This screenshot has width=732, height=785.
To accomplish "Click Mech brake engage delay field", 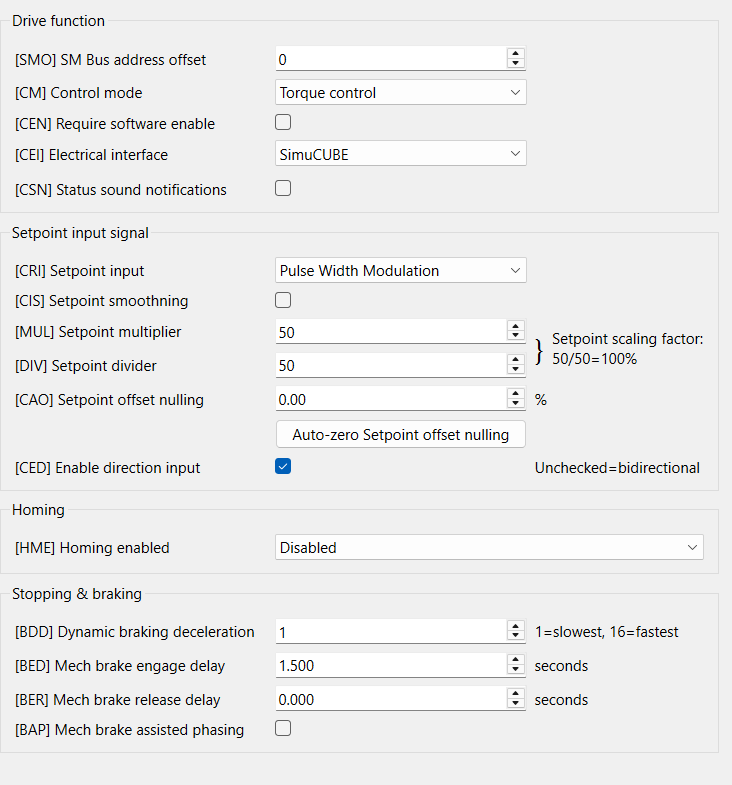I will click(390, 666).
